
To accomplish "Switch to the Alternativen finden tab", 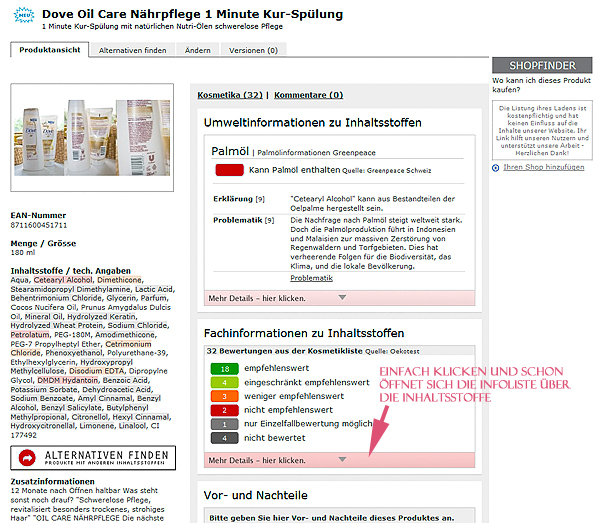I will pyautogui.click(x=133, y=49).
